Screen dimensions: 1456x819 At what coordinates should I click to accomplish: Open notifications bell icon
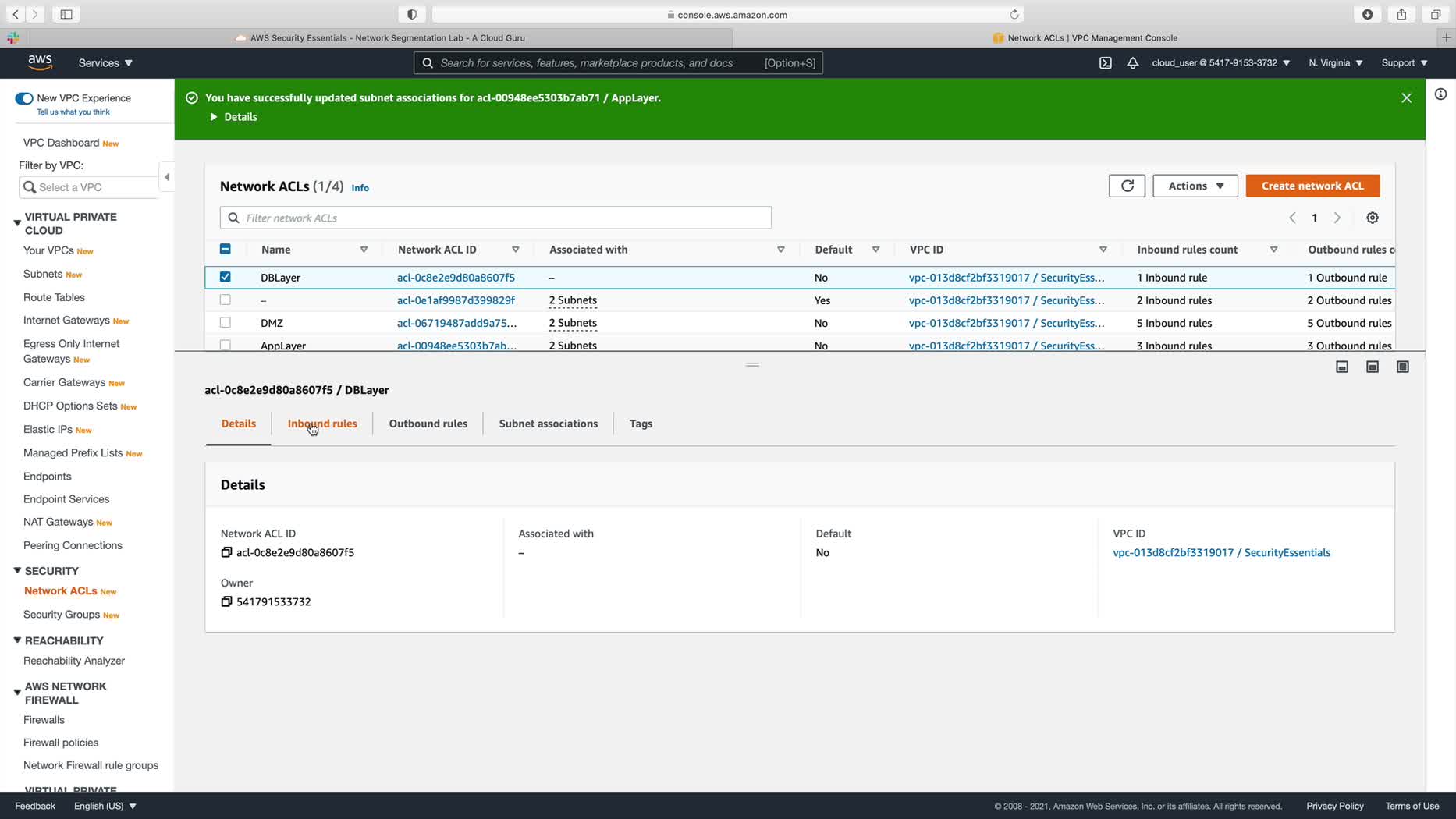click(1132, 63)
